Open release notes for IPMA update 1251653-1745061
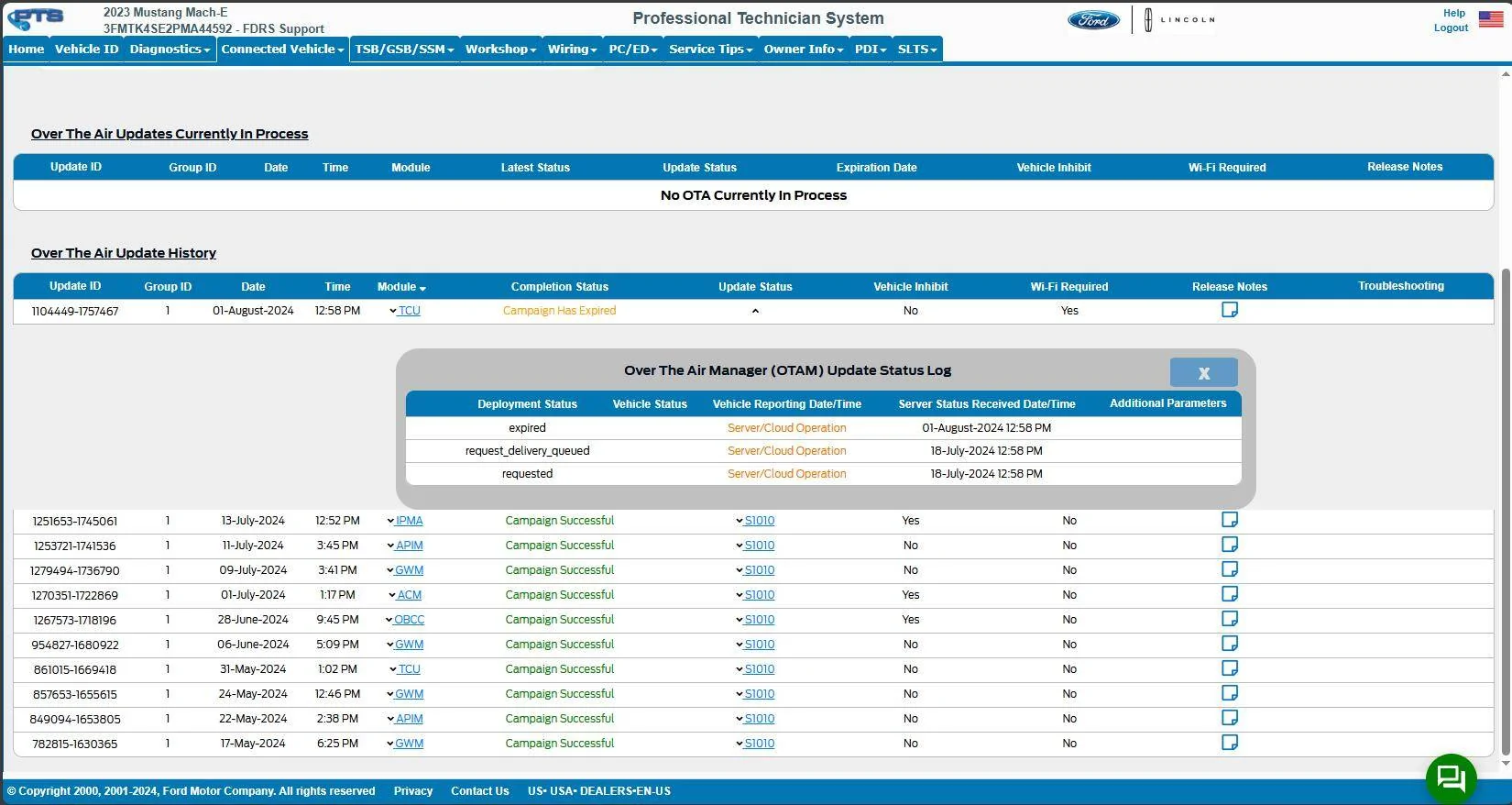 pos(1230,520)
